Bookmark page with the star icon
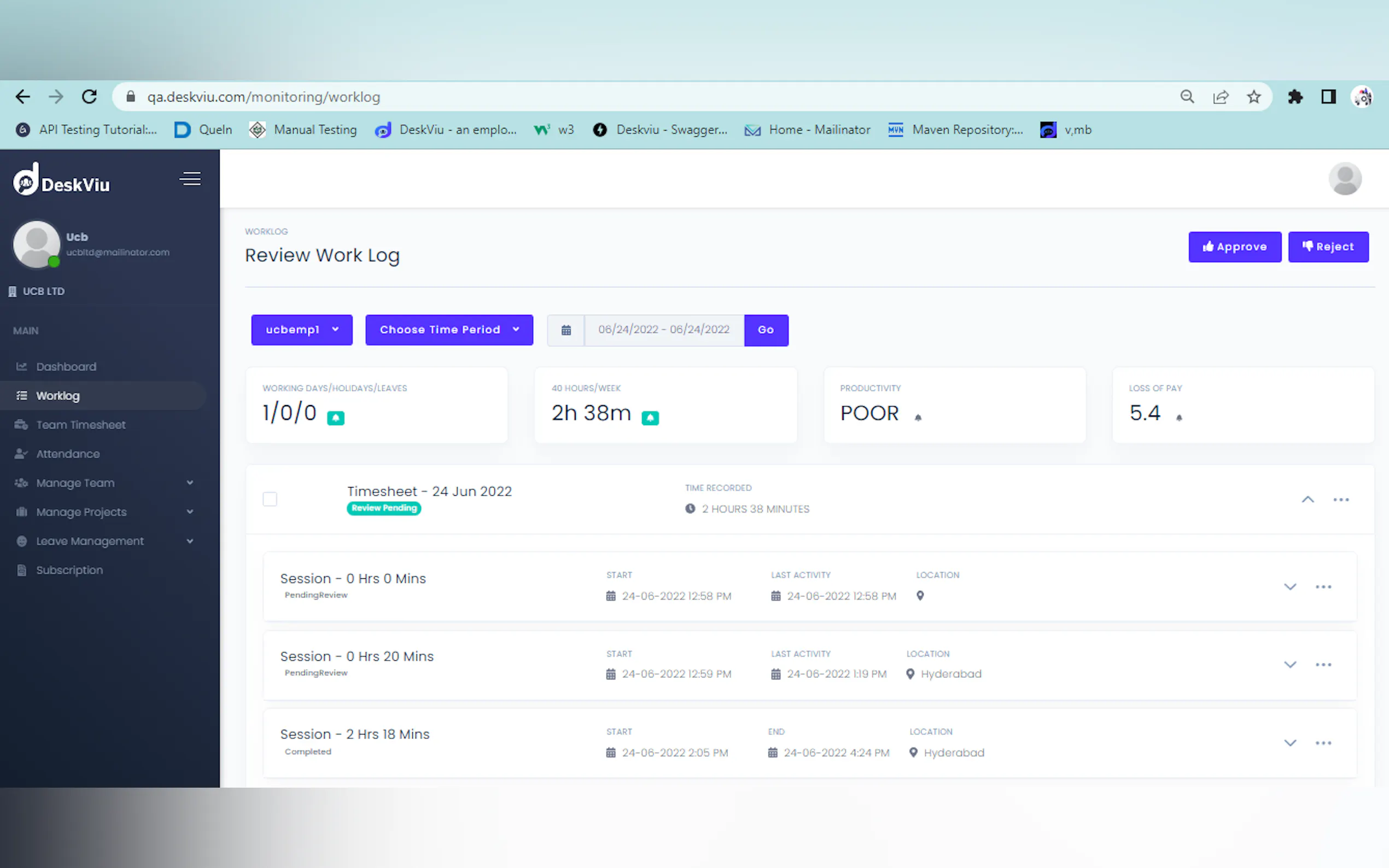The width and height of the screenshot is (1389, 868). click(1253, 96)
